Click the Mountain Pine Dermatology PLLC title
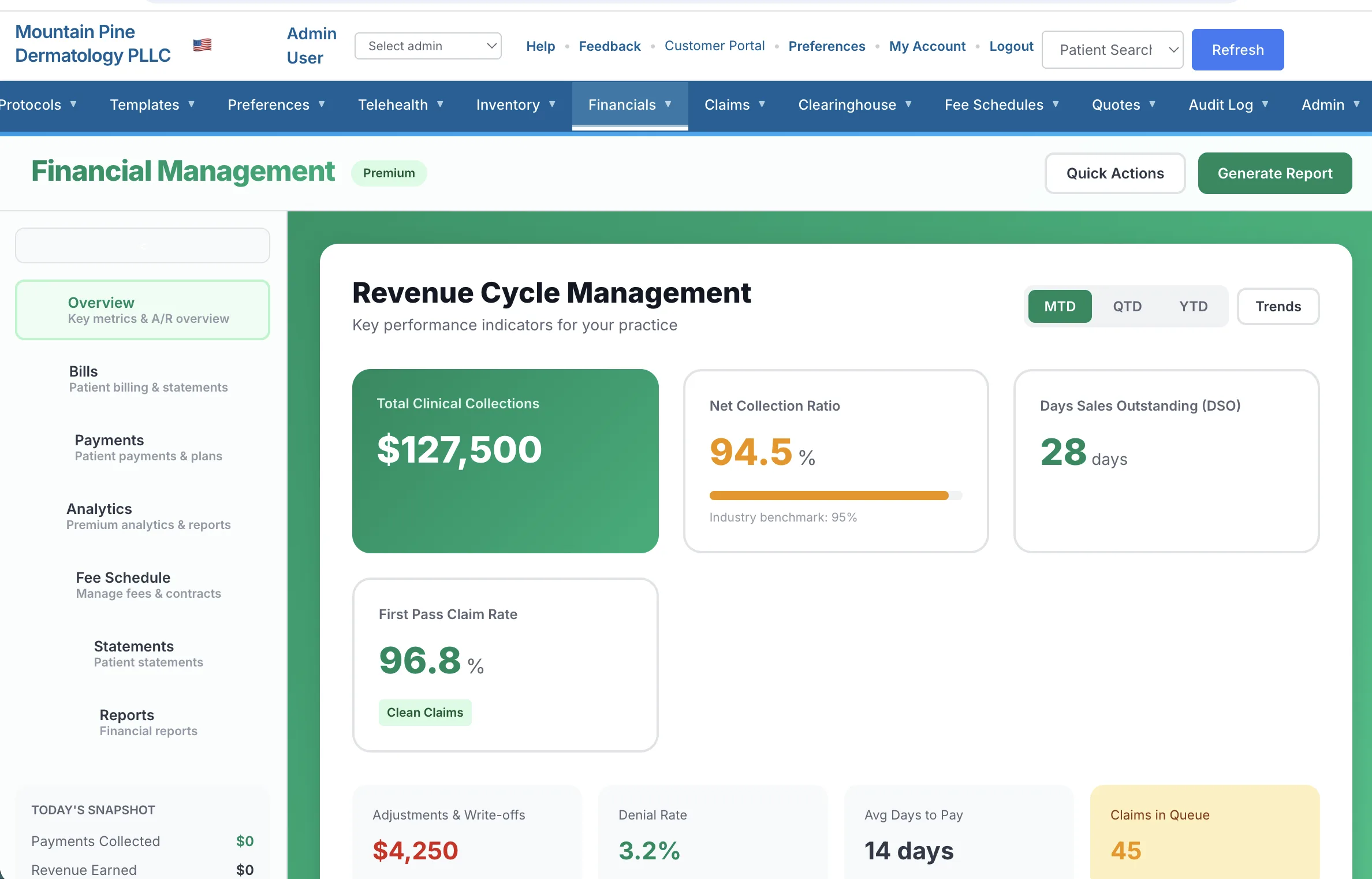Image resolution: width=1372 pixels, height=879 pixels. tap(93, 44)
